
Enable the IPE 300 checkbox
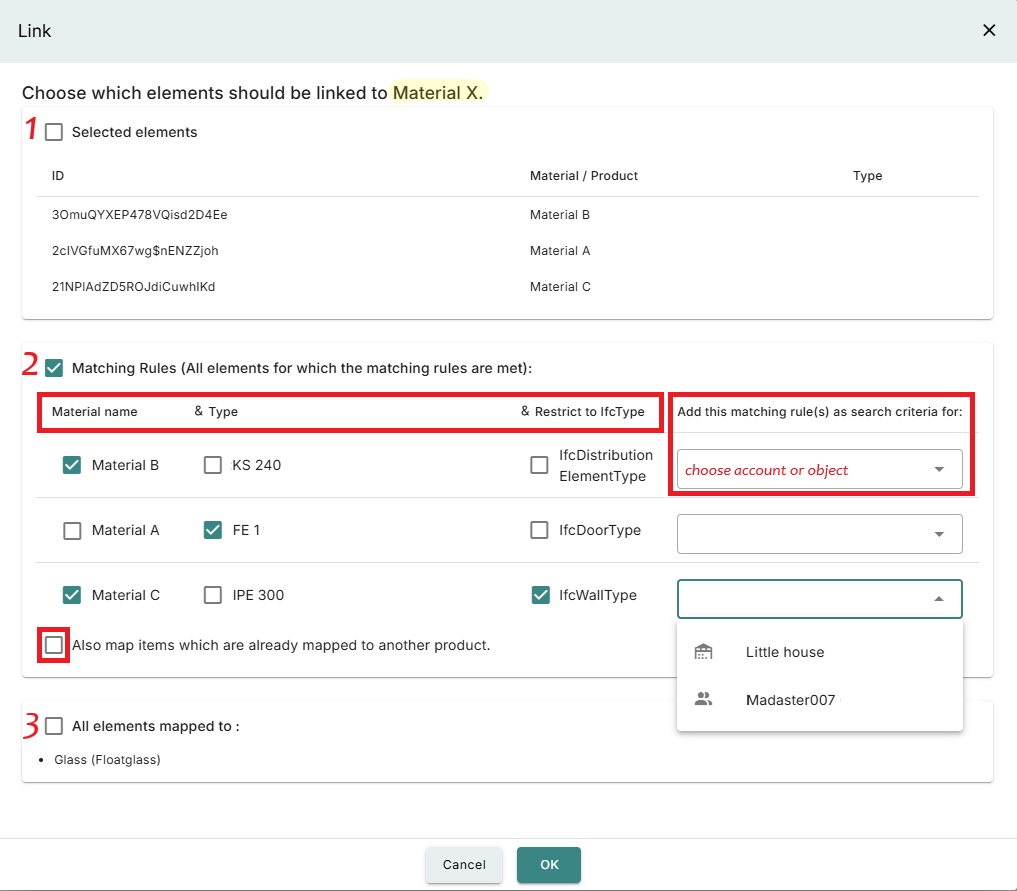coord(213,595)
